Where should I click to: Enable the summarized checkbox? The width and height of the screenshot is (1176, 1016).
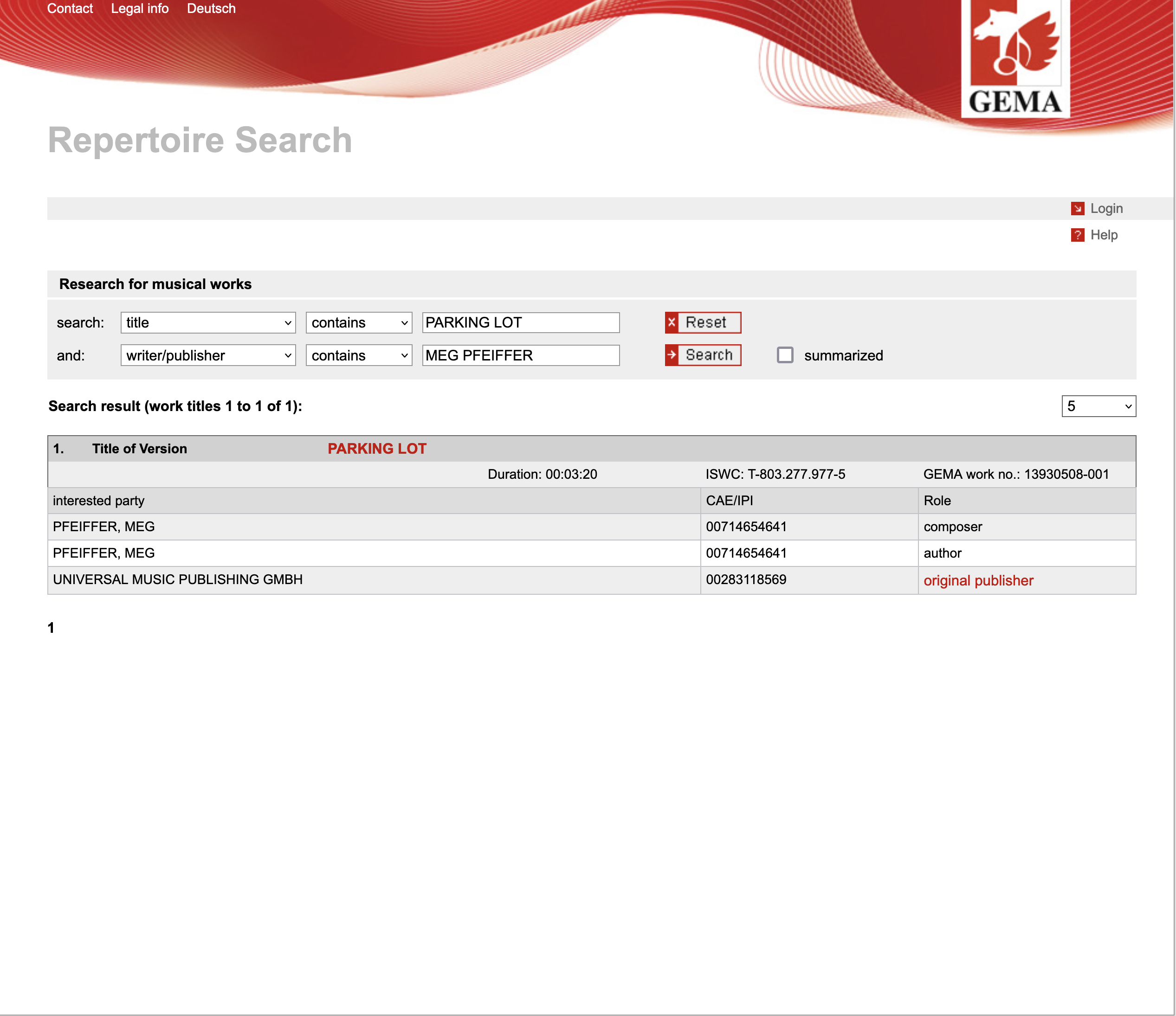point(785,355)
